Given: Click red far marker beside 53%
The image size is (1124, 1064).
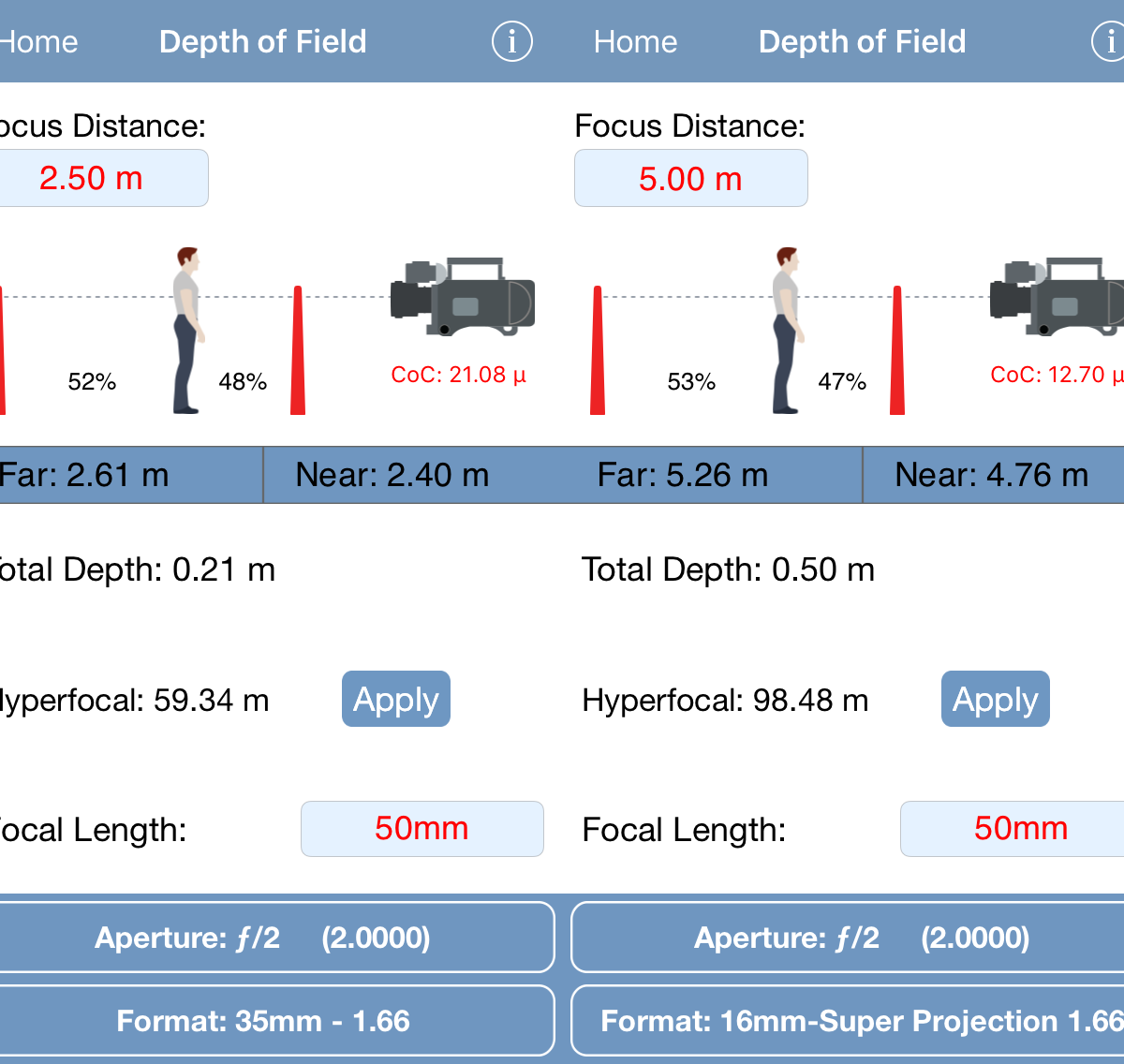Looking at the screenshot, I should pyautogui.click(x=598, y=349).
